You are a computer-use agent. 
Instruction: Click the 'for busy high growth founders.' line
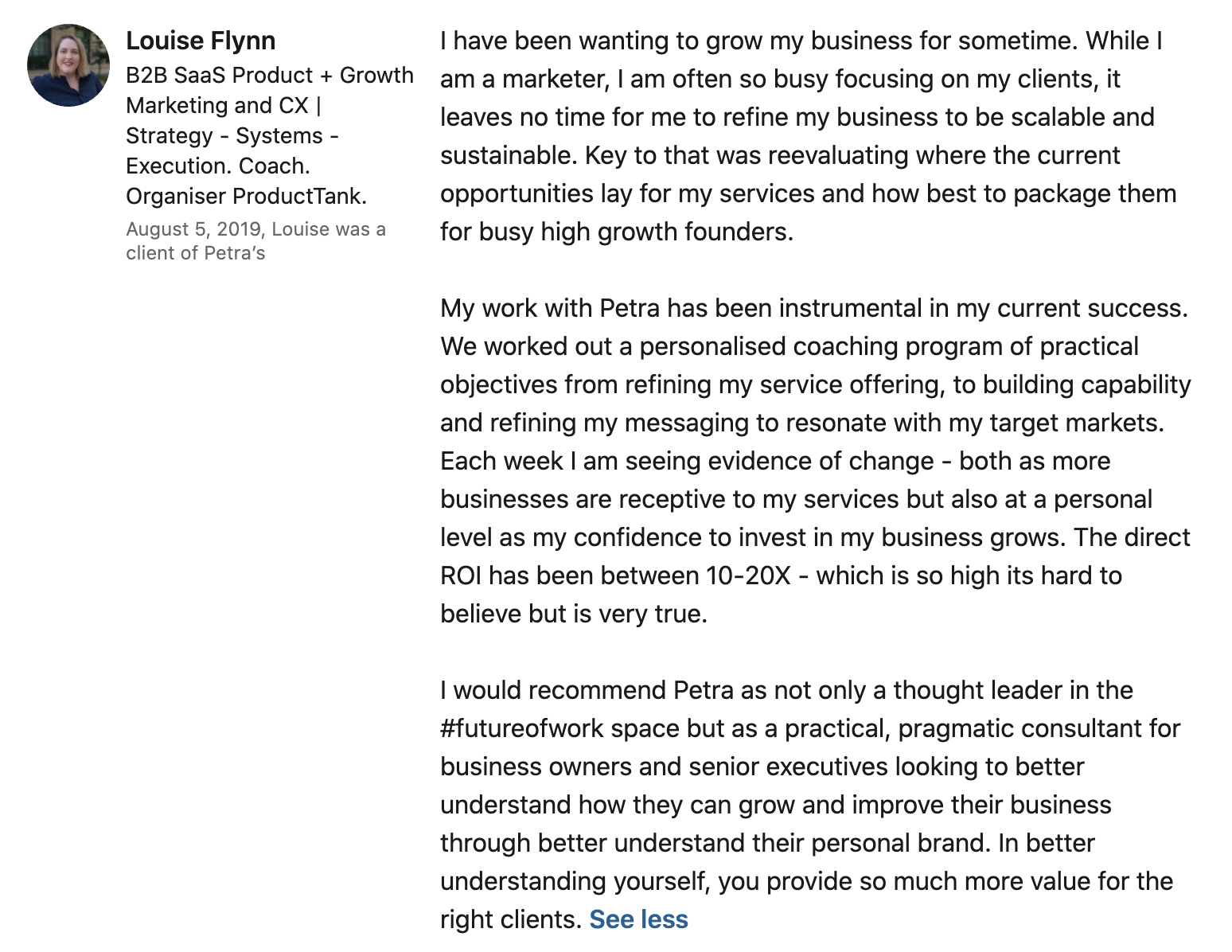617,232
